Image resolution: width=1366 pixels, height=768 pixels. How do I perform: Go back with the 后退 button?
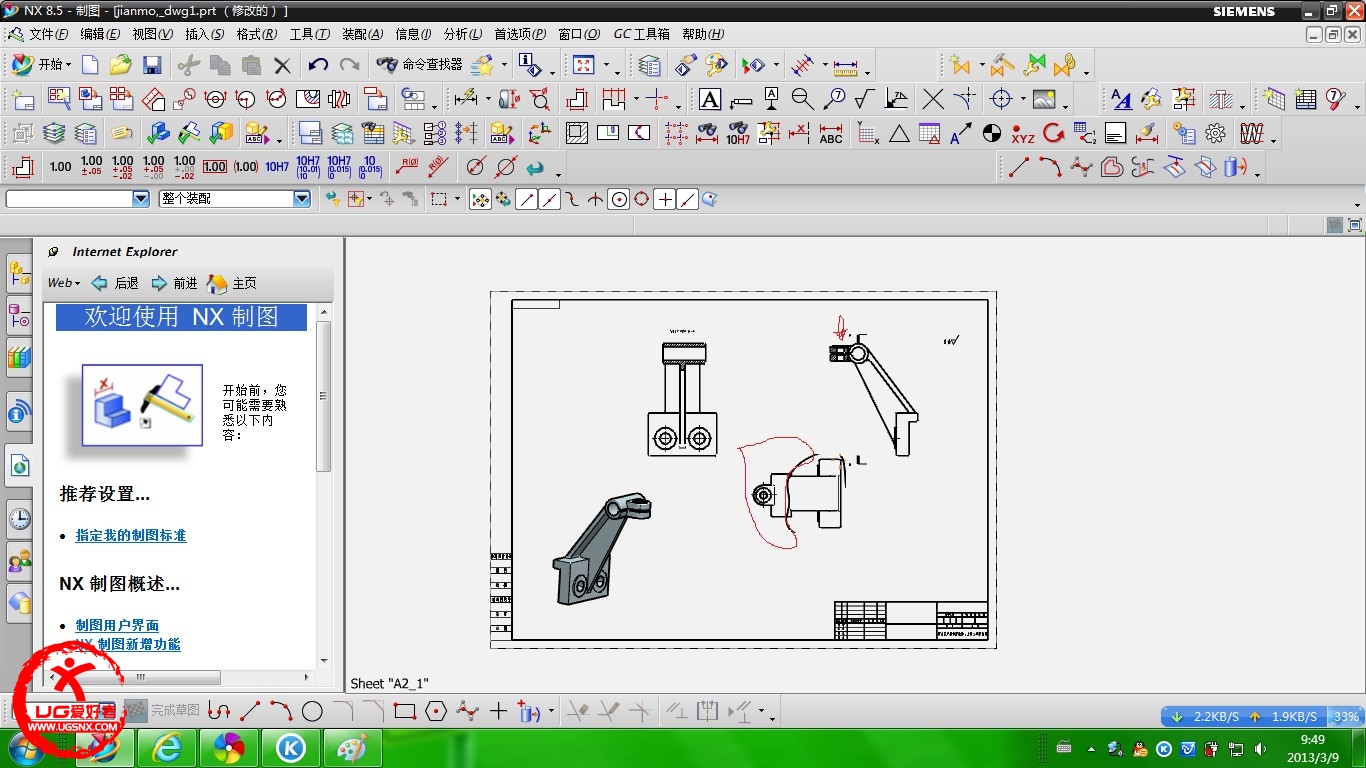tap(115, 283)
